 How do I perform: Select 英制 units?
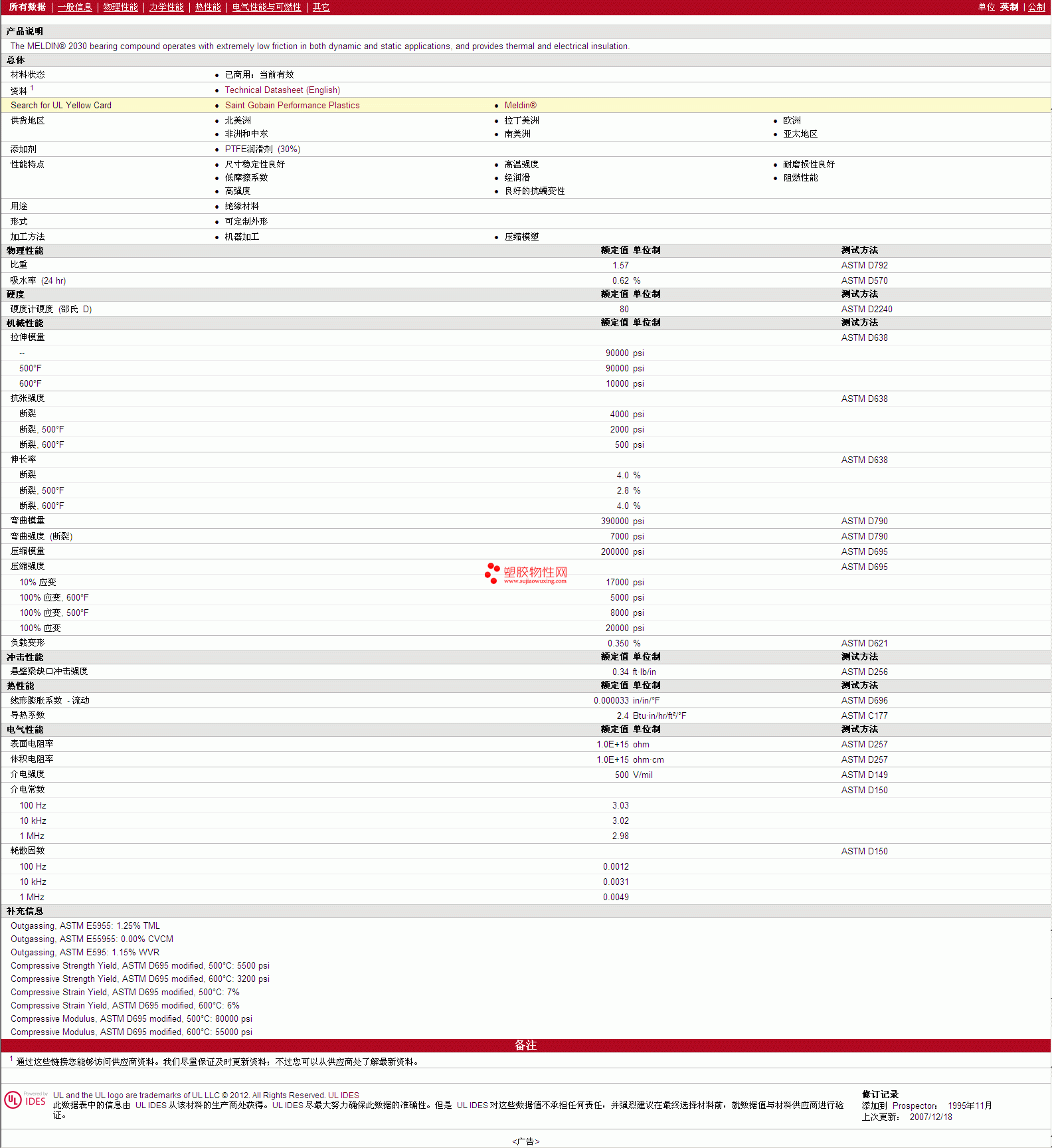point(1009,7)
